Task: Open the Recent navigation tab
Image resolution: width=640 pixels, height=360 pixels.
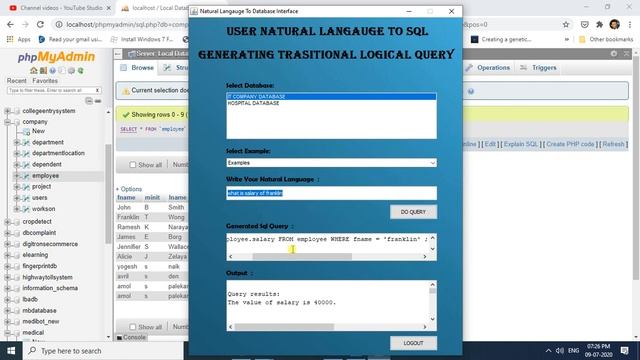Action: (x=17, y=81)
